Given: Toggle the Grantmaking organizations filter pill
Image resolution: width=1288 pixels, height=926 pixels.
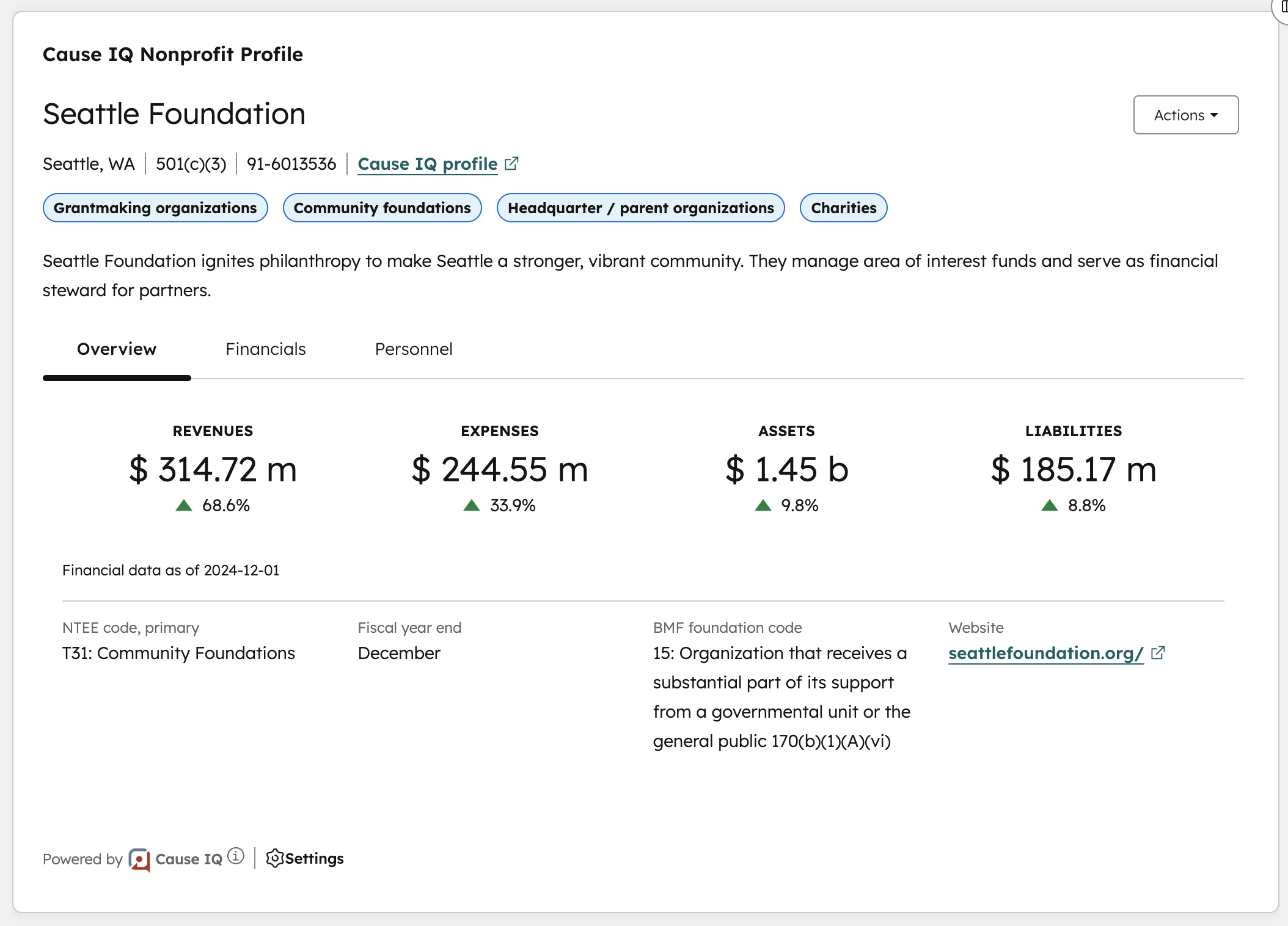Looking at the screenshot, I should tap(155, 208).
